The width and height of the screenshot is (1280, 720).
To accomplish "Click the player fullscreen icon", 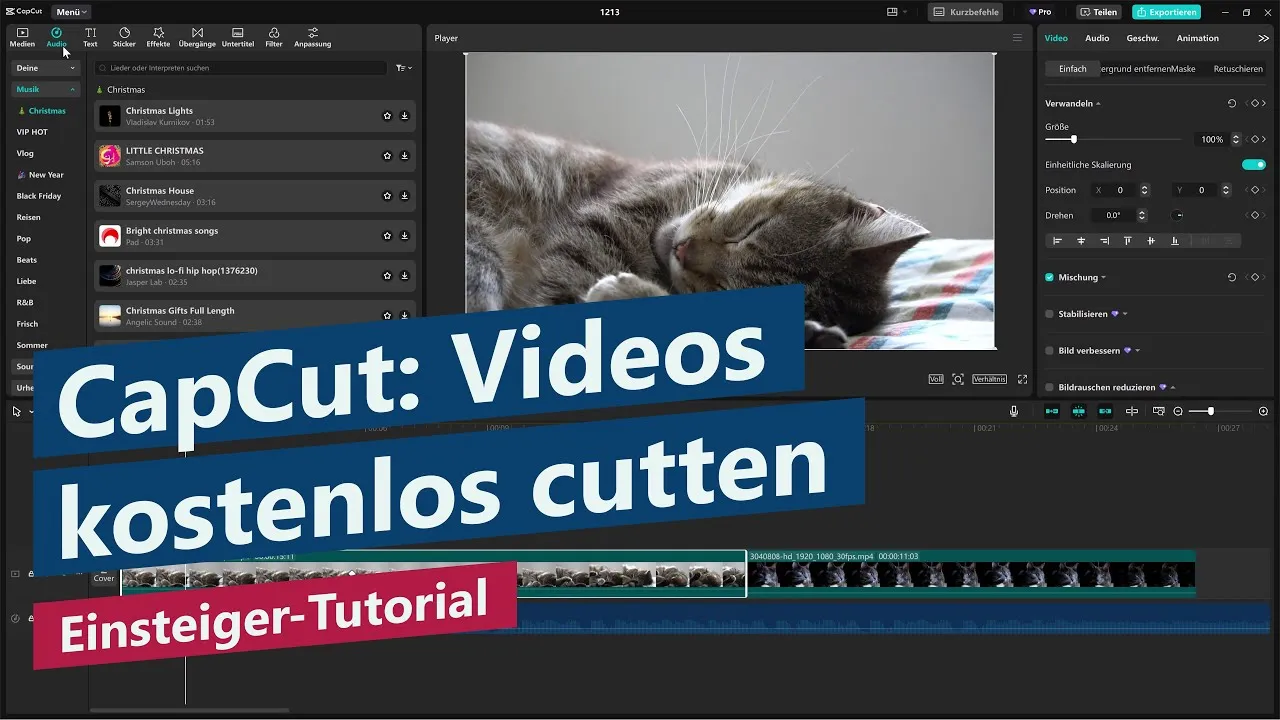I will click(1022, 379).
